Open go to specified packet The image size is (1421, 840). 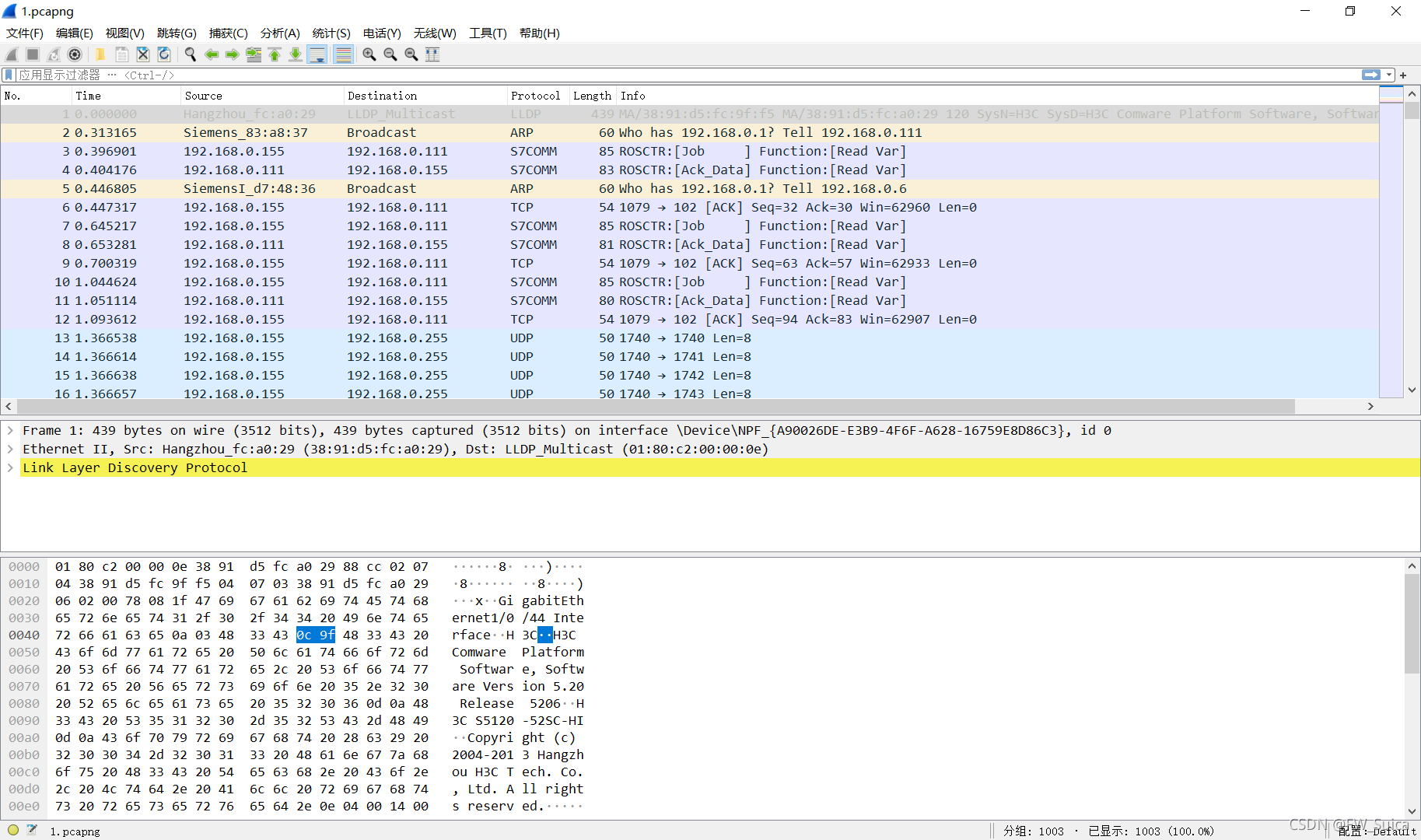tap(254, 54)
